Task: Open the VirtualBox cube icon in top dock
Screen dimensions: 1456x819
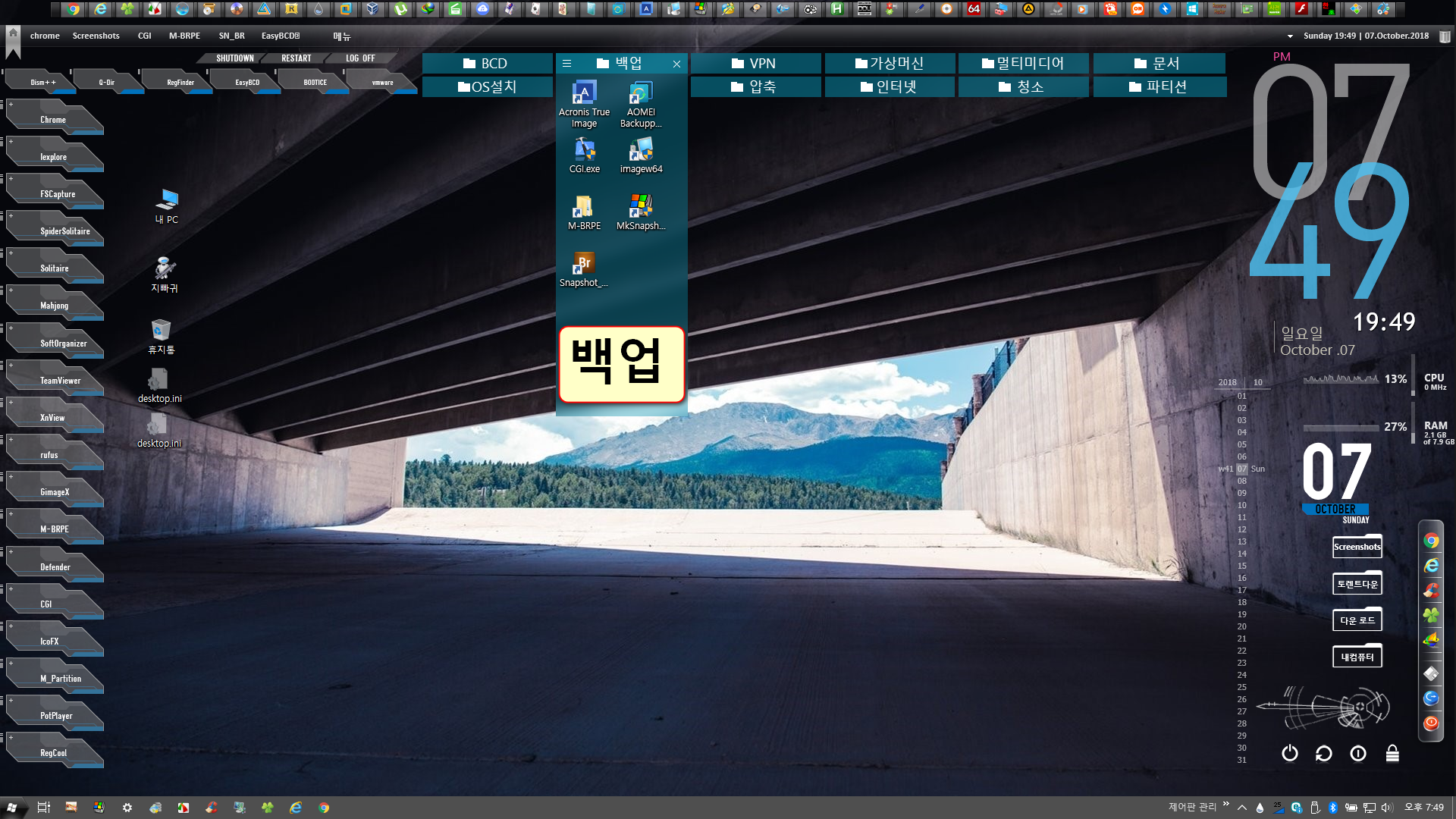Action: tap(374, 9)
